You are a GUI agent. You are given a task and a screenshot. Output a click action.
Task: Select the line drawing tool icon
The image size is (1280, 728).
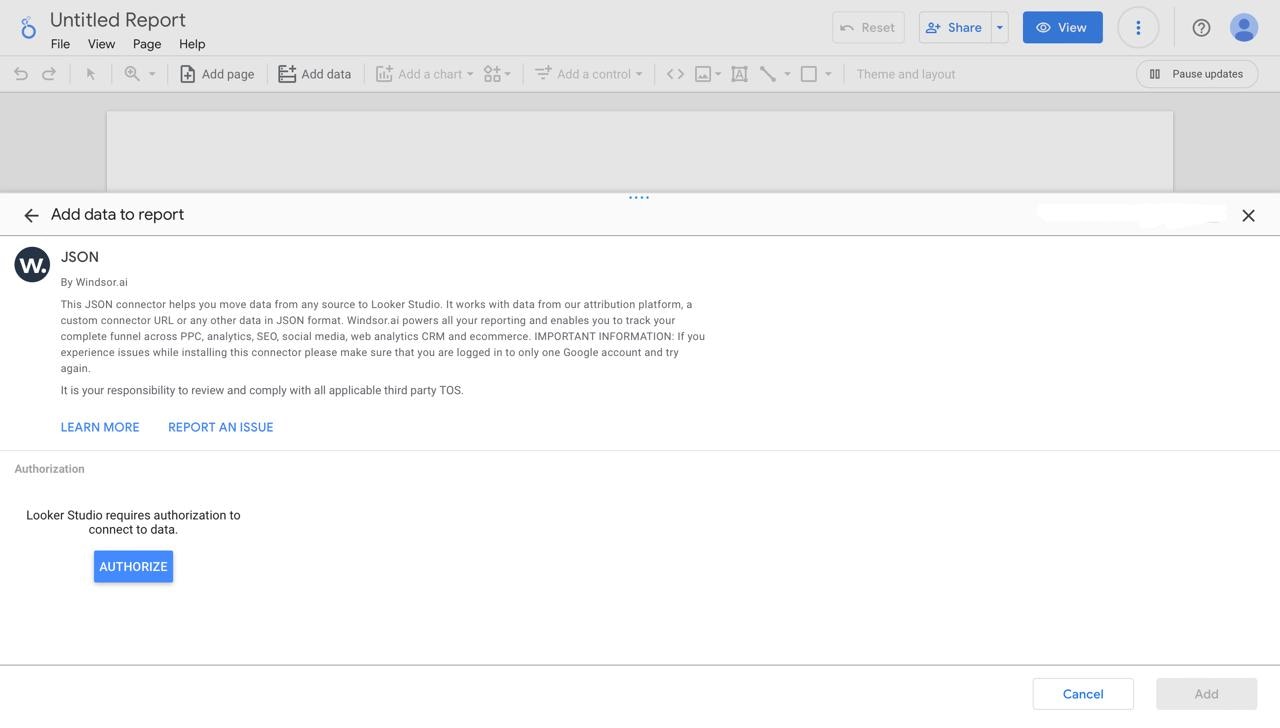768,74
